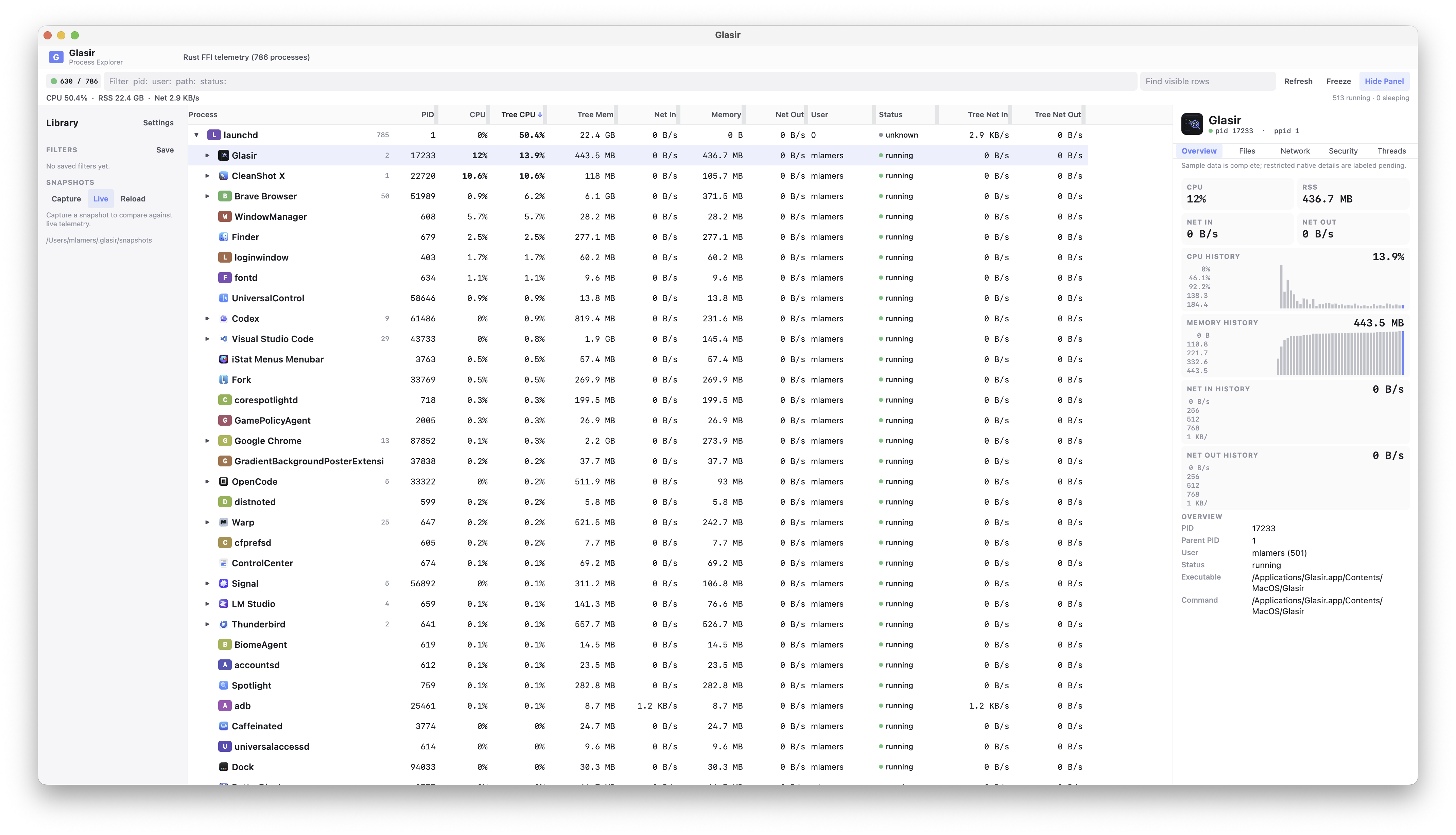
Task: Click the Fork app icon
Action: point(224,380)
